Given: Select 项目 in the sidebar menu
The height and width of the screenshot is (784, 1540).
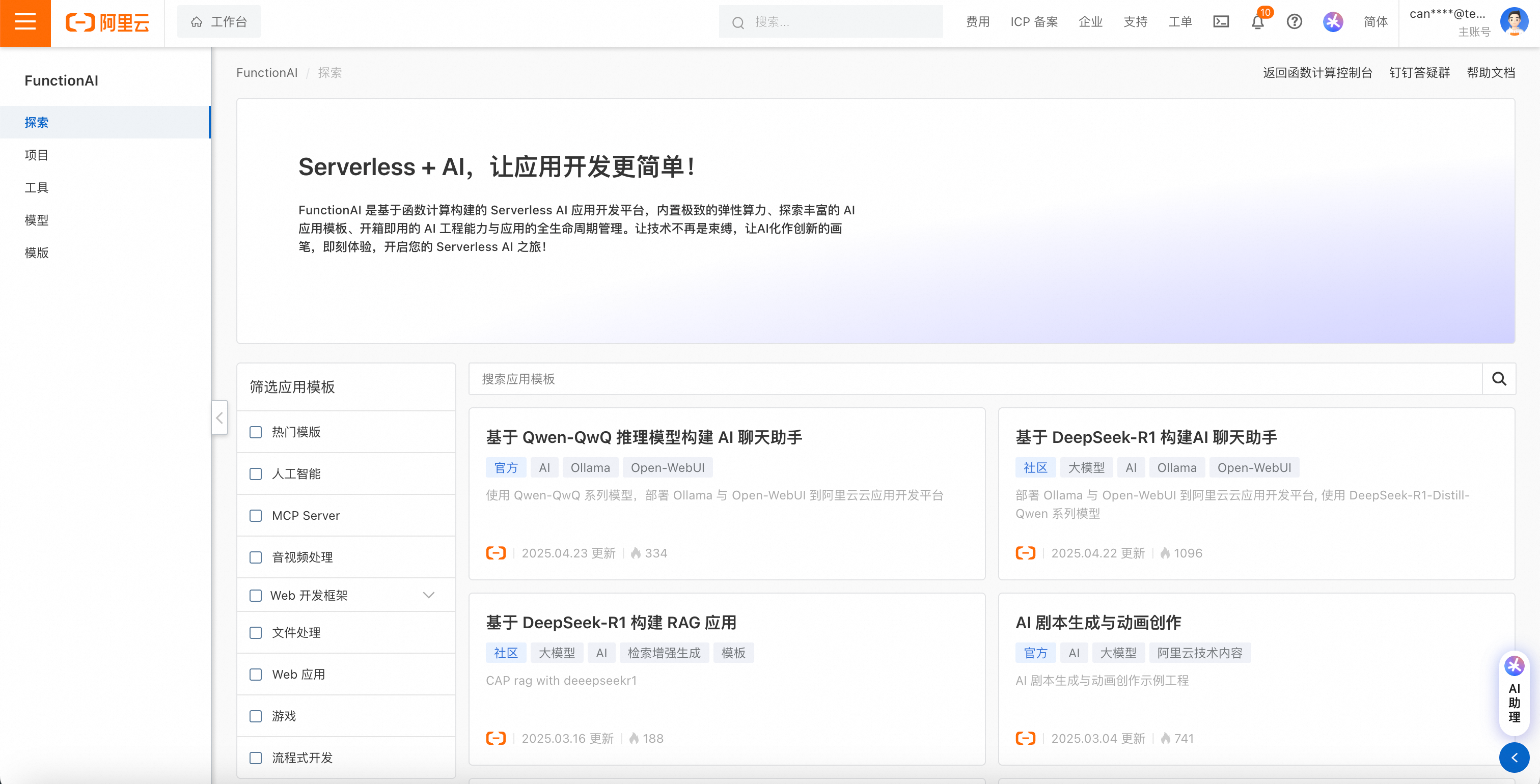Looking at the screenshot, I should [x=37, y=155].
